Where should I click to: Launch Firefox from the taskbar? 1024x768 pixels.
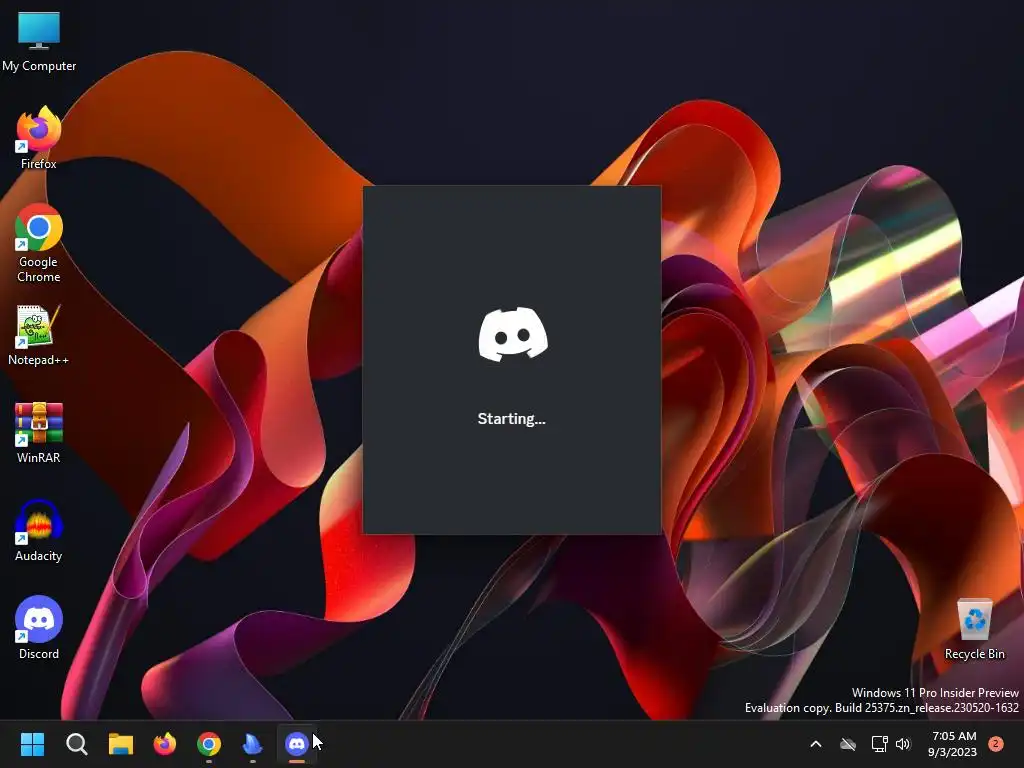[165, 744]
